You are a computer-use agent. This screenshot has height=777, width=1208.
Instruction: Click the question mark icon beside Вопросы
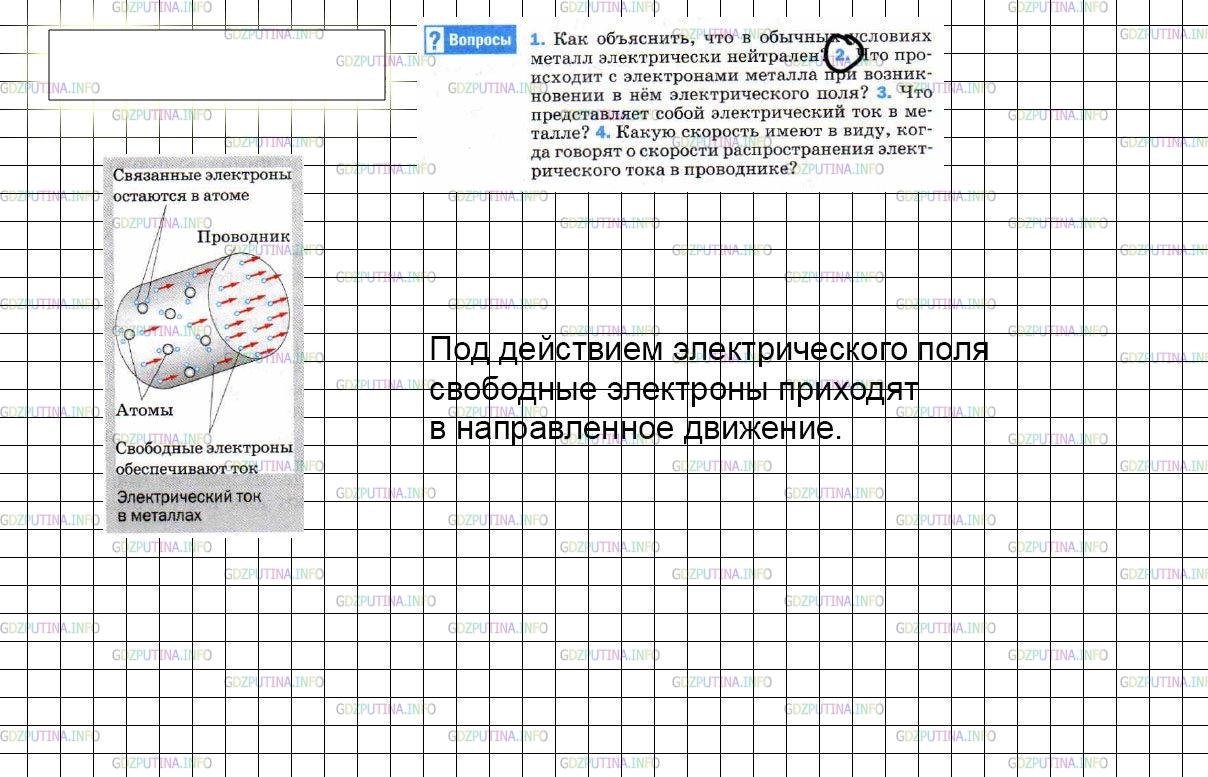(x=434, y=40)
